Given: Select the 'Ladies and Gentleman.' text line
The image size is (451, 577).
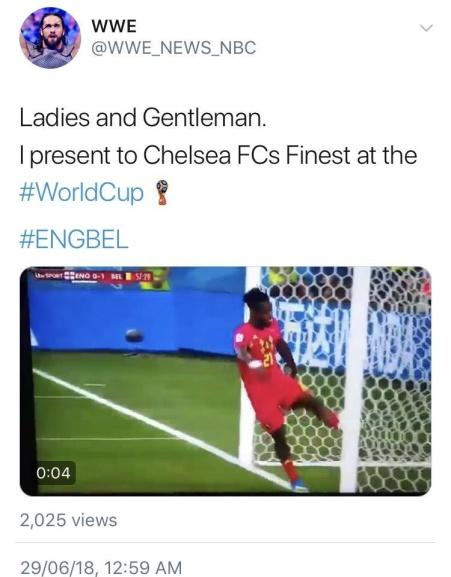Looking at the screenshot, I should coord(143,118).
